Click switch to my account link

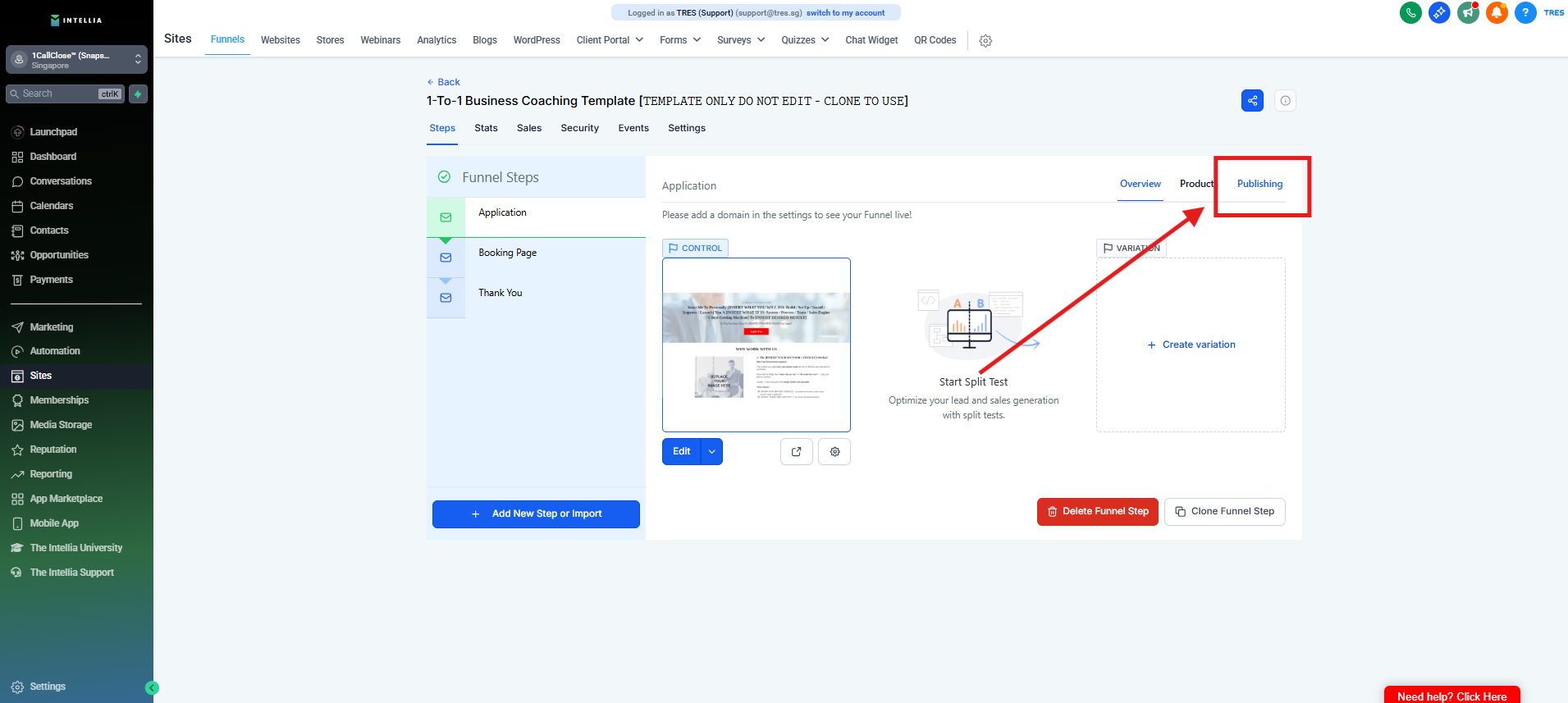(x=845, y=13)
